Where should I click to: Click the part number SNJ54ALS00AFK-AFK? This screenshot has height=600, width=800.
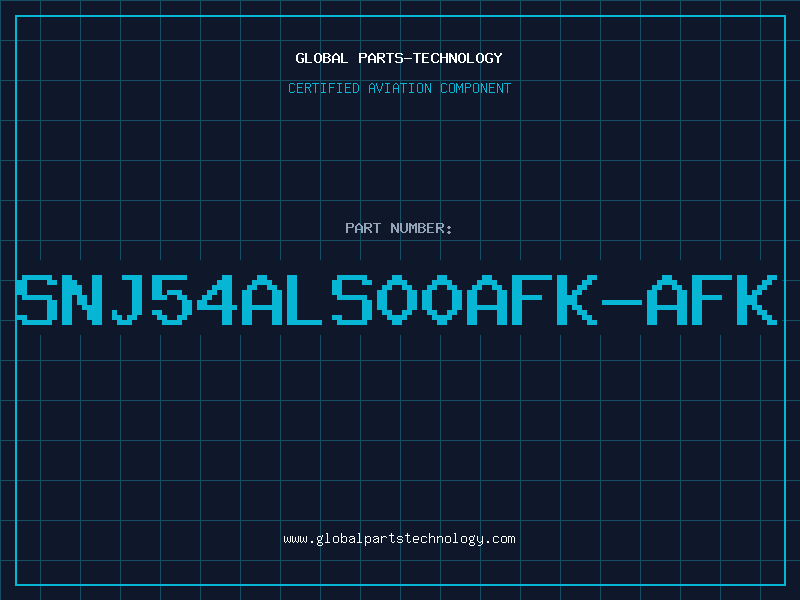[396, 299]
